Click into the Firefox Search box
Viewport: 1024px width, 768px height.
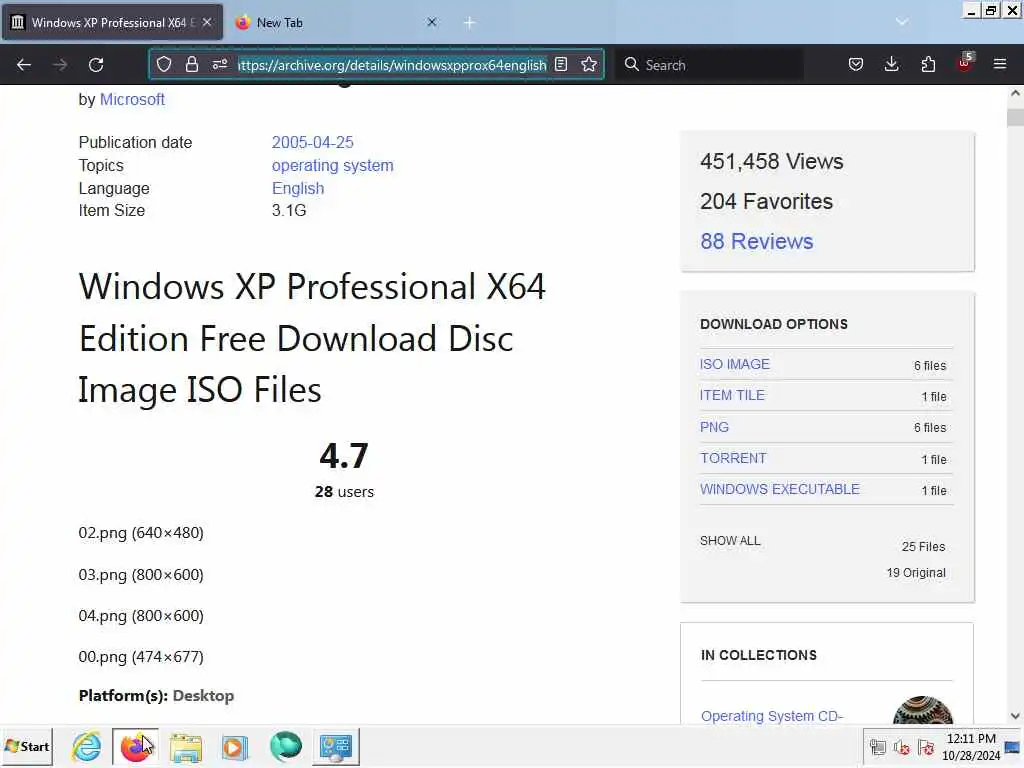pos(711,65)
